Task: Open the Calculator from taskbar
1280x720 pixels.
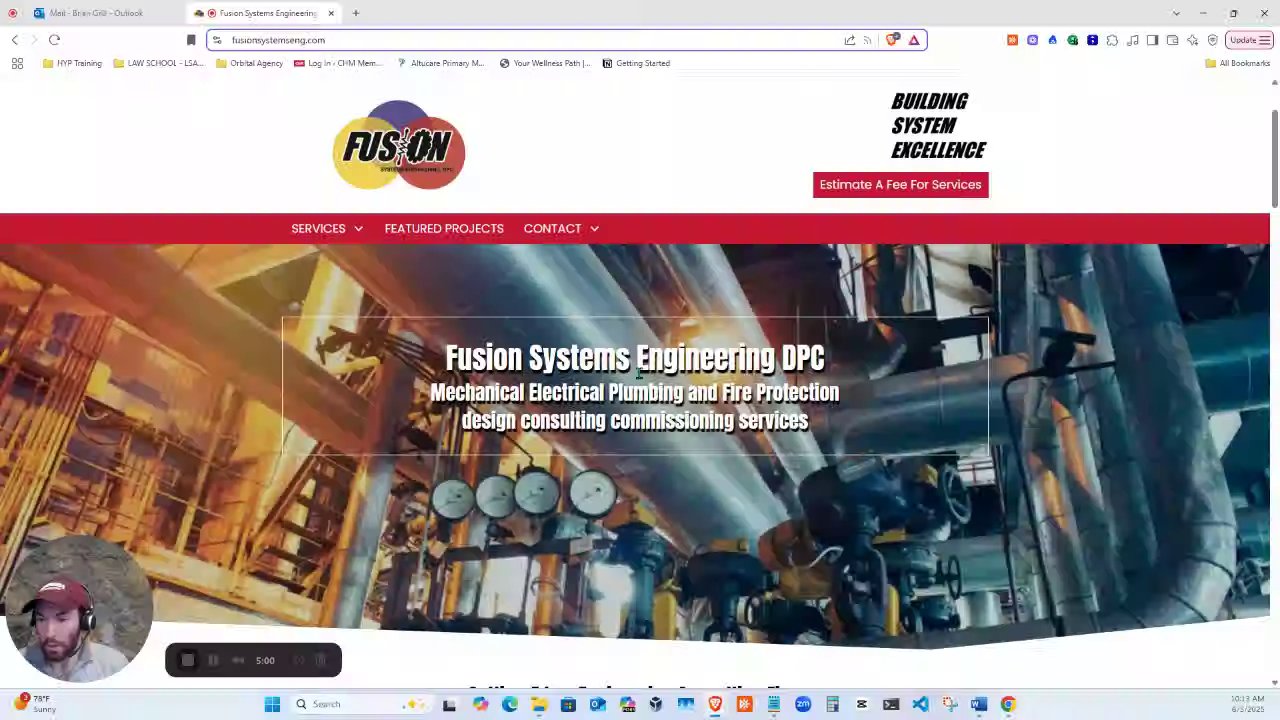Action: click(x=832, y=704)
